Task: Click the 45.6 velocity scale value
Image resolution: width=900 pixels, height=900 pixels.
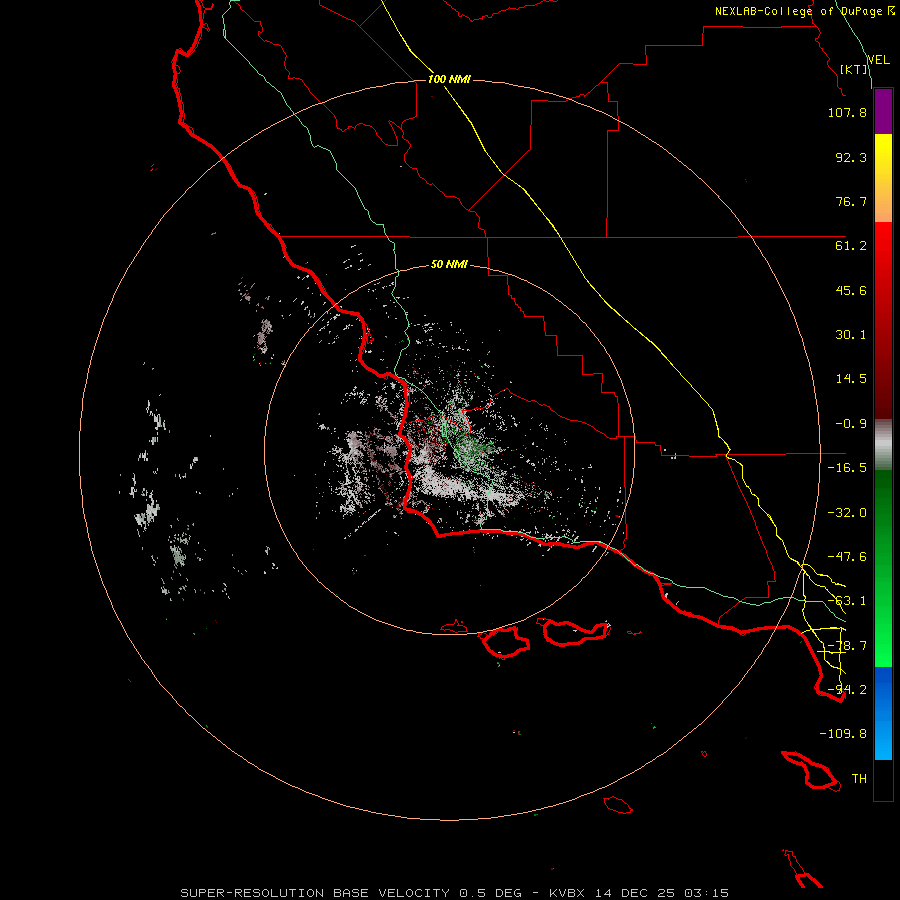Action: pyautogui.click(x=851, y=290)
